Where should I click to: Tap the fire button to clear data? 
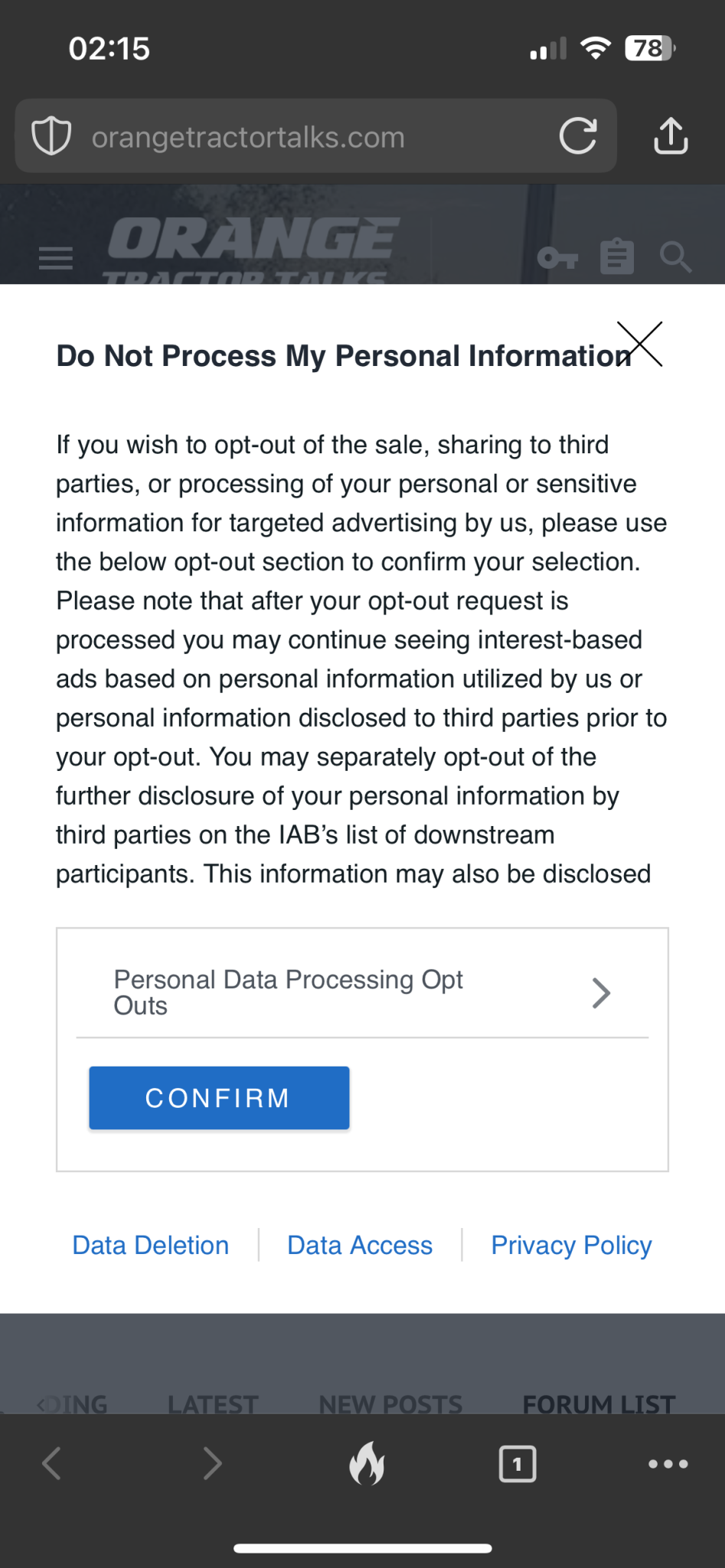tap(367, 1463)
